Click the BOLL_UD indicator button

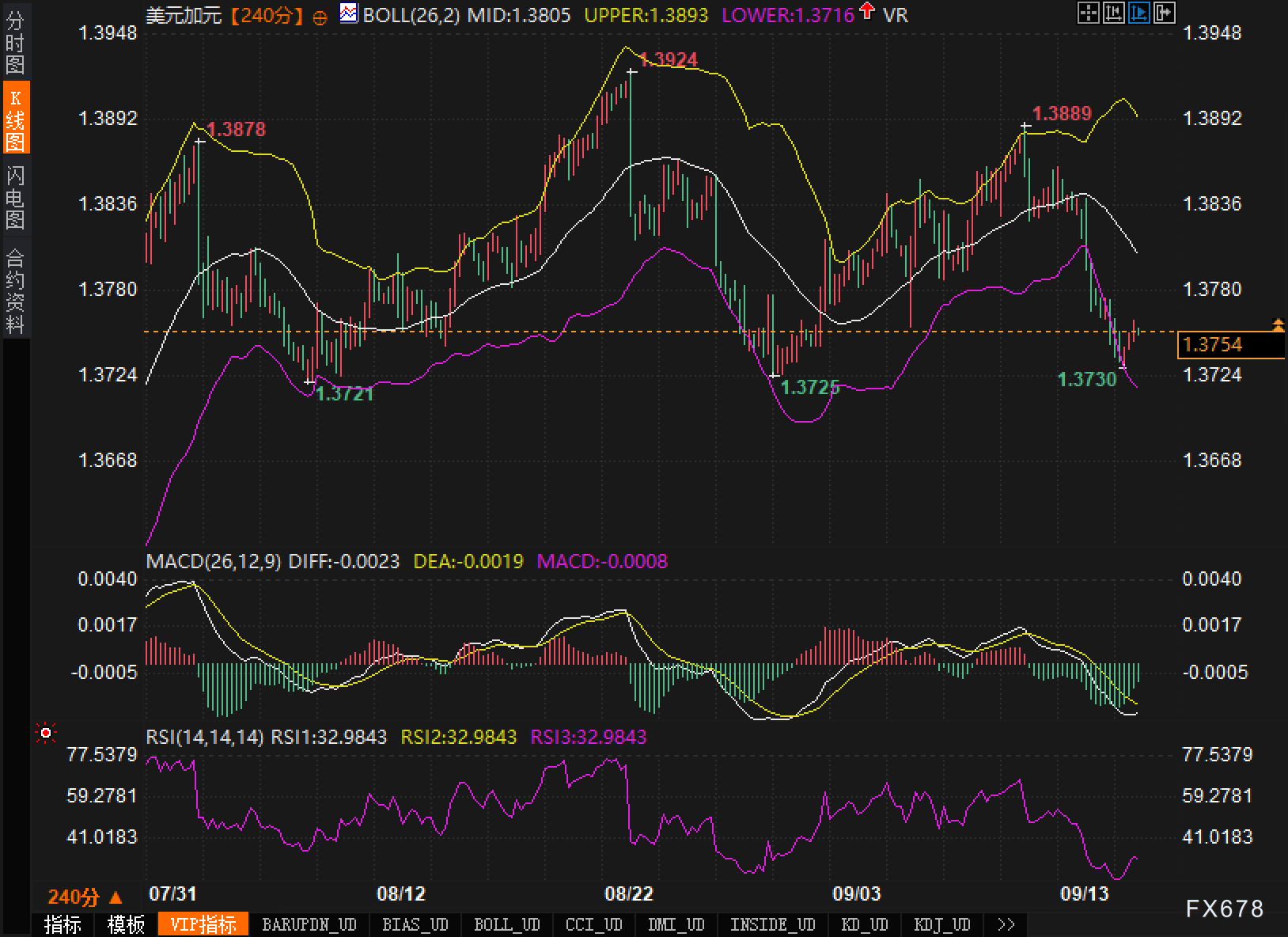pos(506,924)
